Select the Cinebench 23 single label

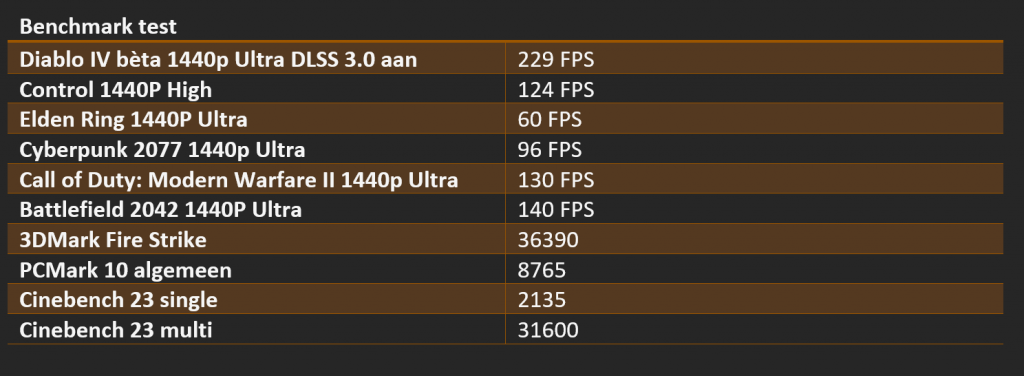tap(118, 300)
